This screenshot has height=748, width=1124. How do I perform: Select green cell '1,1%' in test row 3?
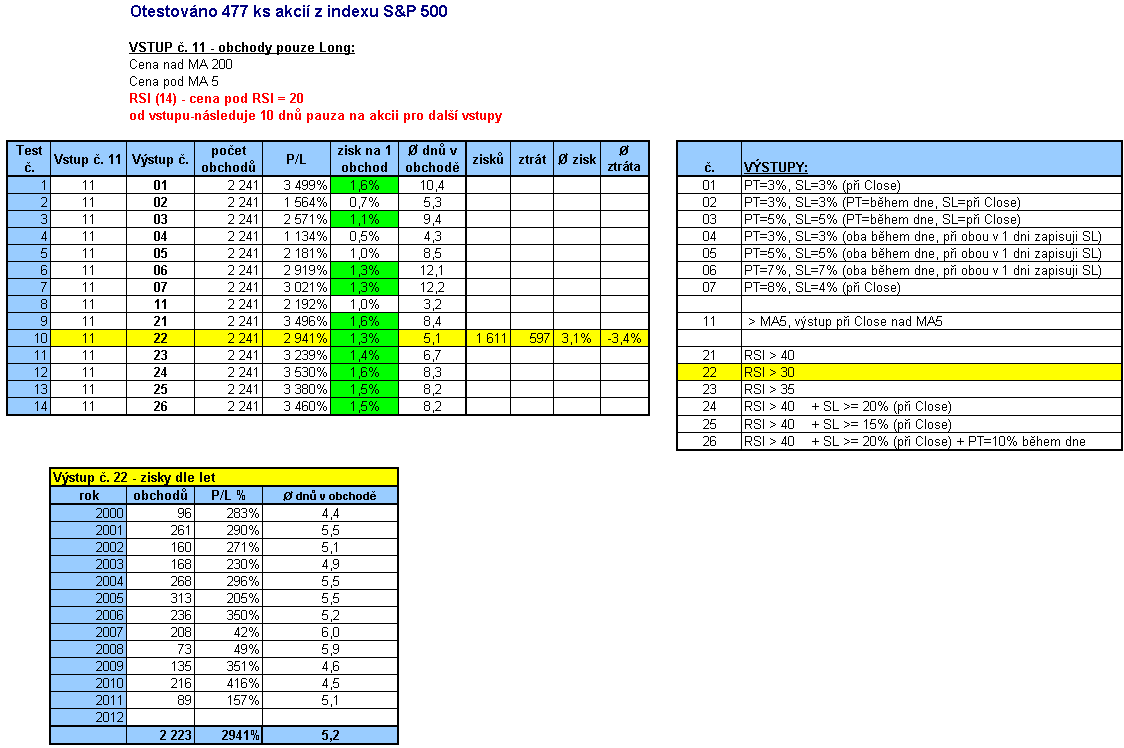pyautogui.click(x=364, y=219)
